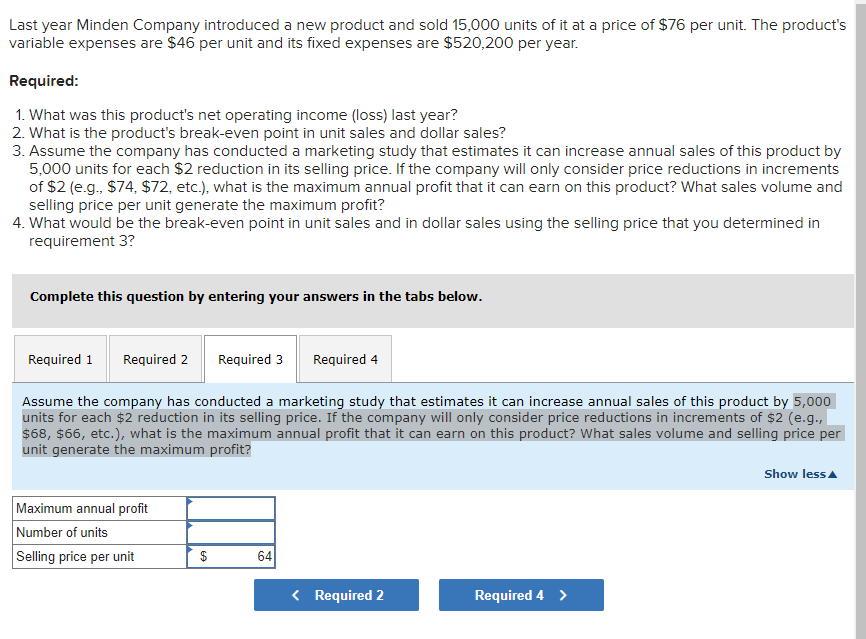Screen dimensions: 866x639
Task: Click the dollar sign in selling price cell
Action: point(204,557)
